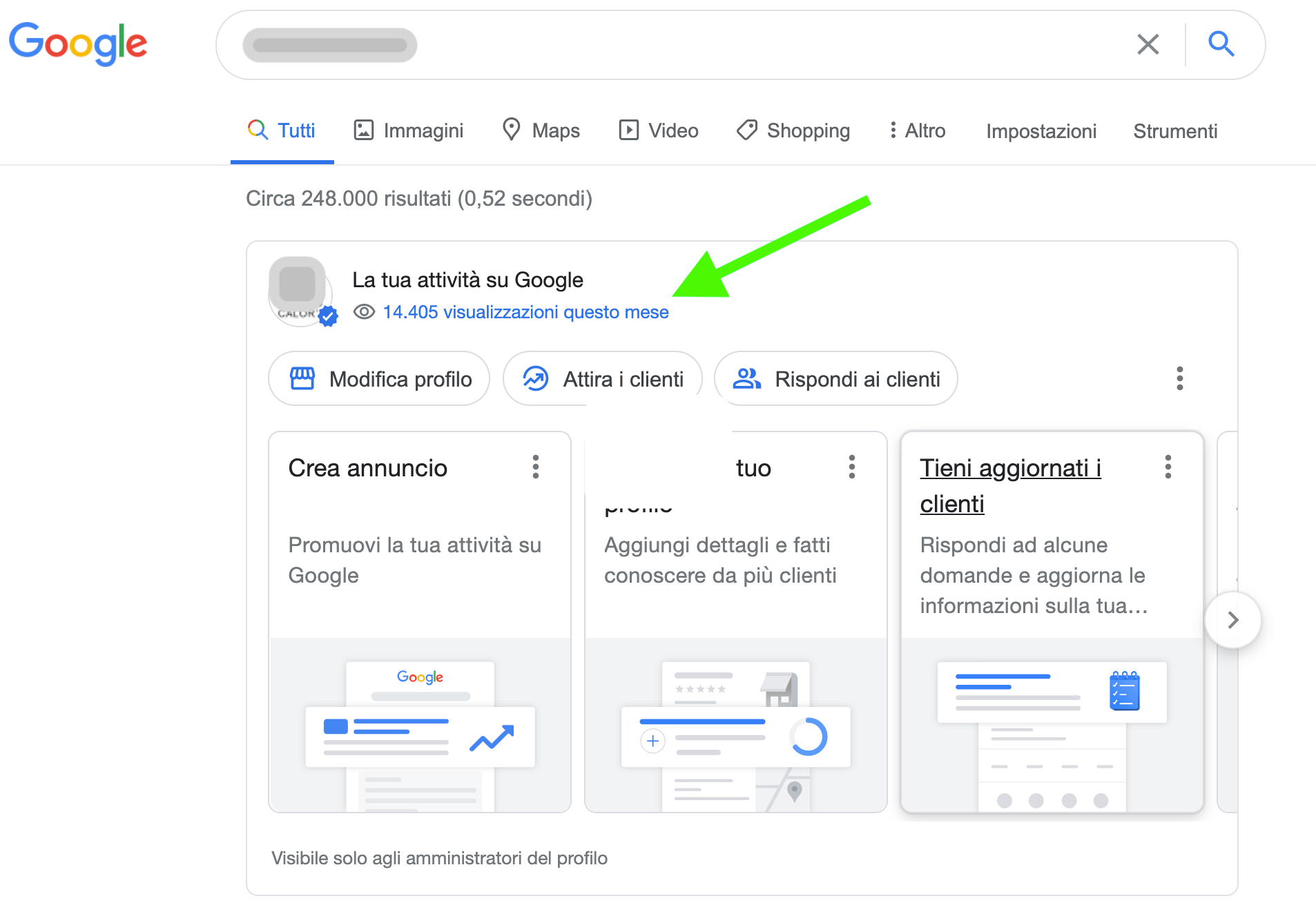Click the Modifica profilo button
This screenshot has height=903, width=1316.
pos(379,378)
